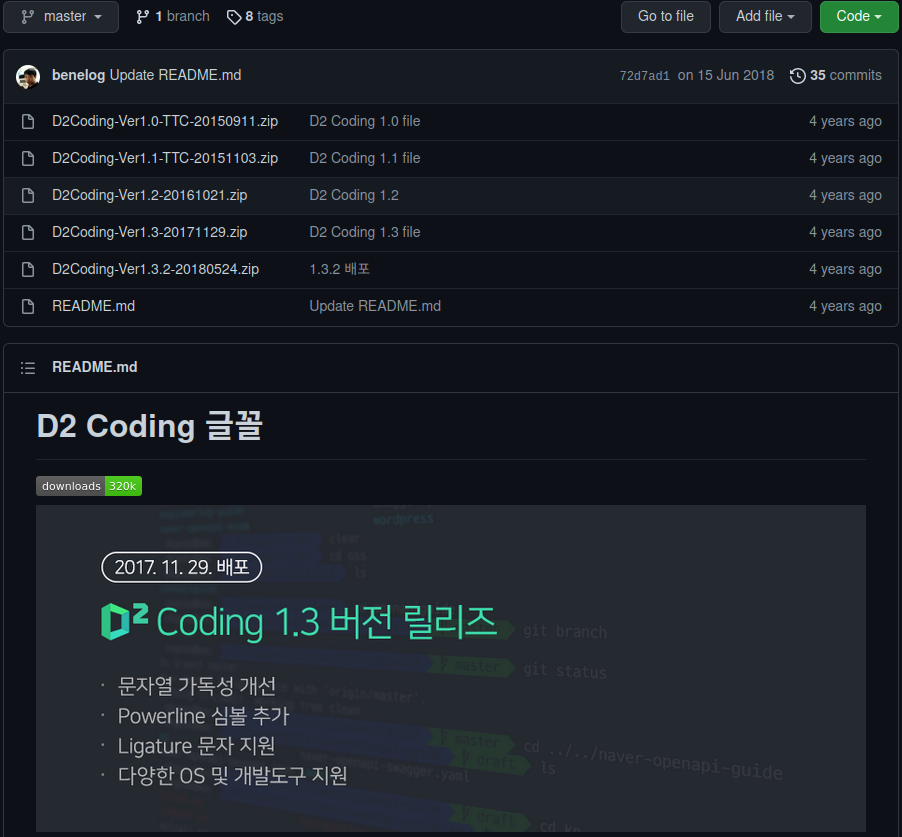The height and width of the screenshot is (837, 902).
Task: Open D2Coding-Ver1.3-20171129.zip file
Action: click(x=150, y=232)
